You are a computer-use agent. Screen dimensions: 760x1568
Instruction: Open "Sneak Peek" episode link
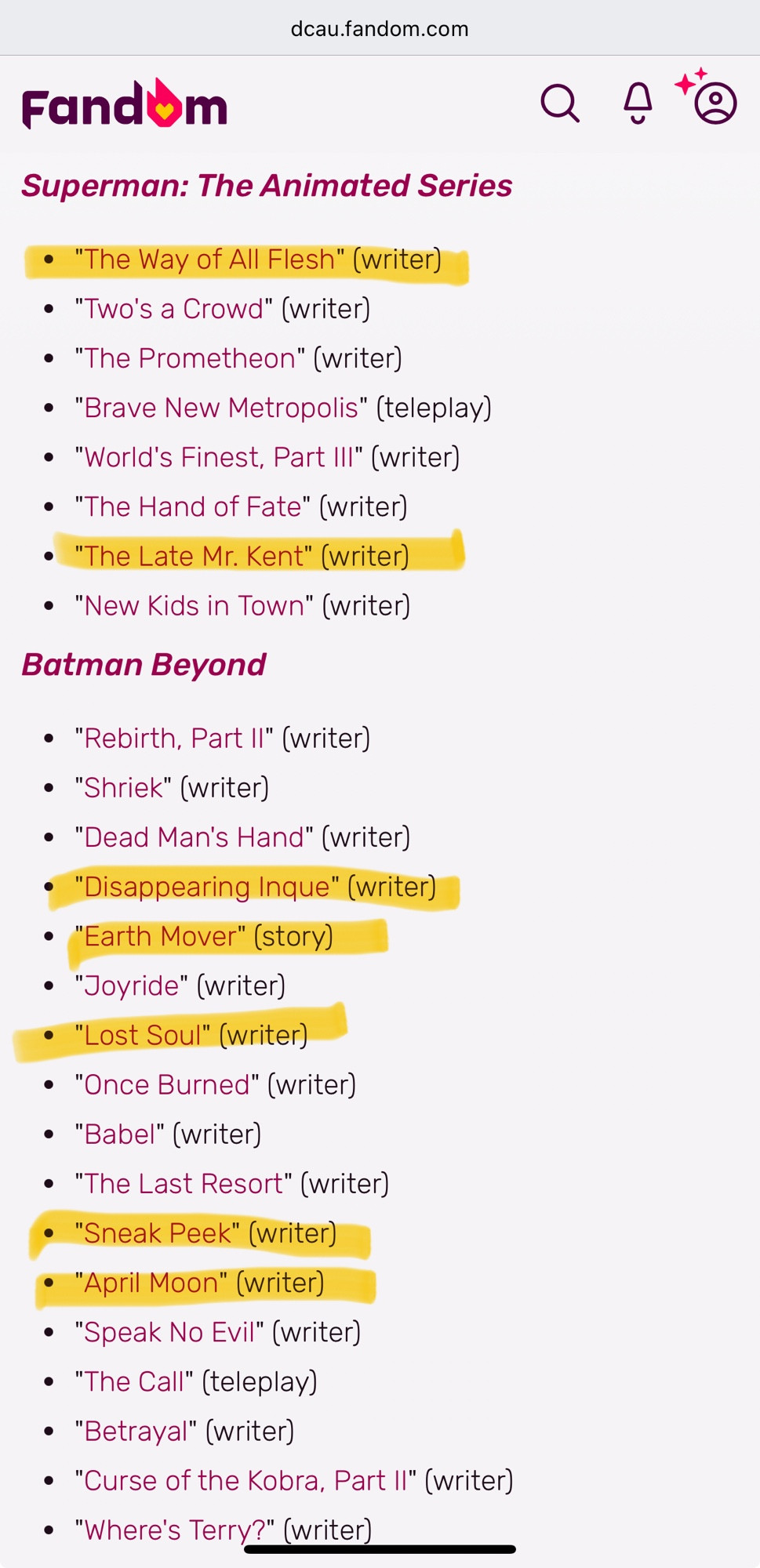tap(158, 1233)
